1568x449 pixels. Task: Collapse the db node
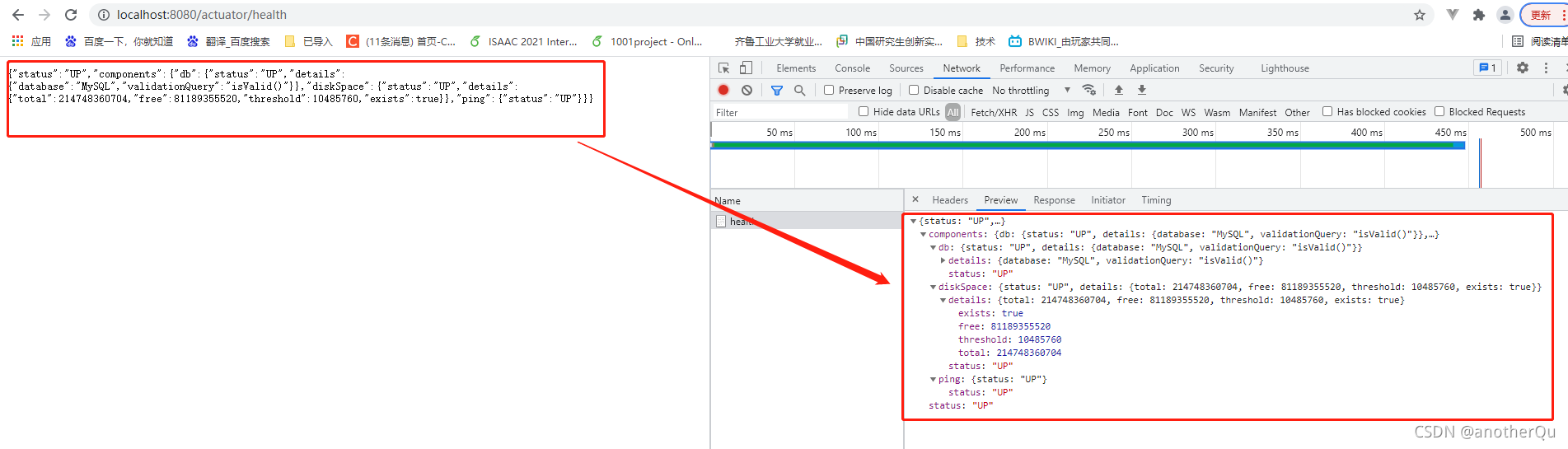pos(933,247)
